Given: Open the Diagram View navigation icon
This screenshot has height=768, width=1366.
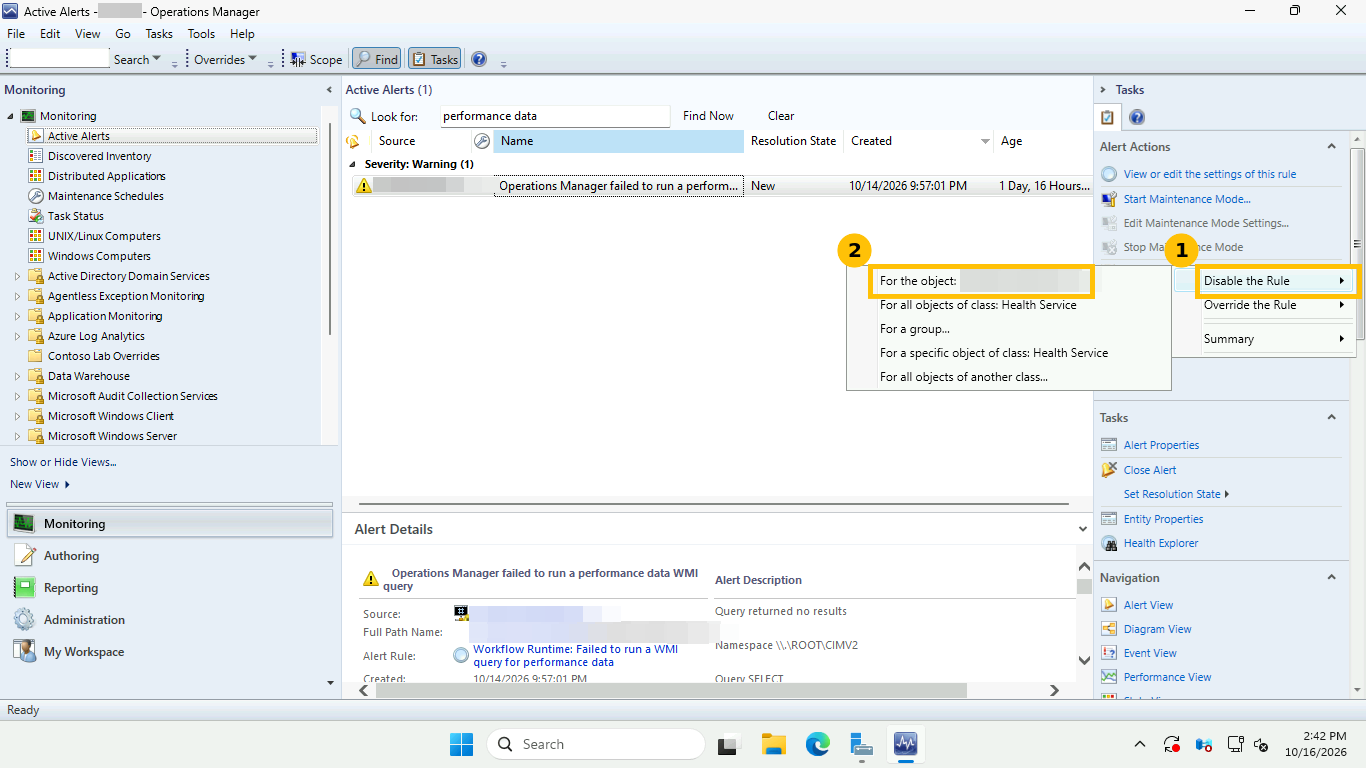Looking at the screenshot, I should pos(1108,629).
